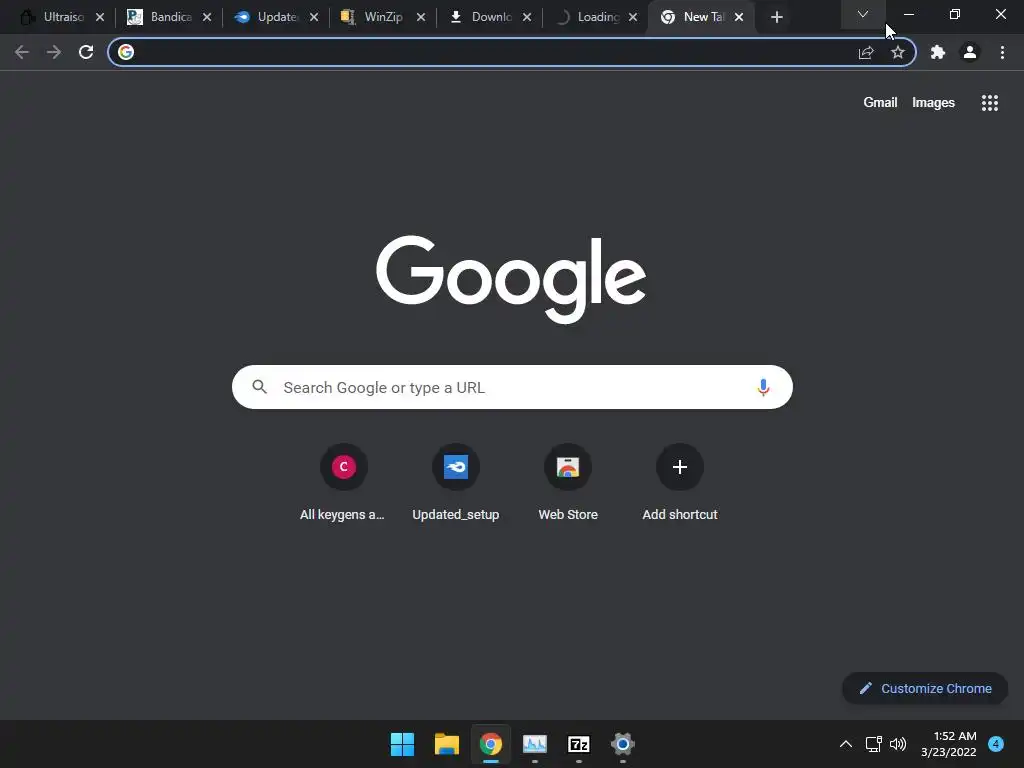Open the Google apps grid
Screen dimensions: 1024x768
[x=989, y=103]
